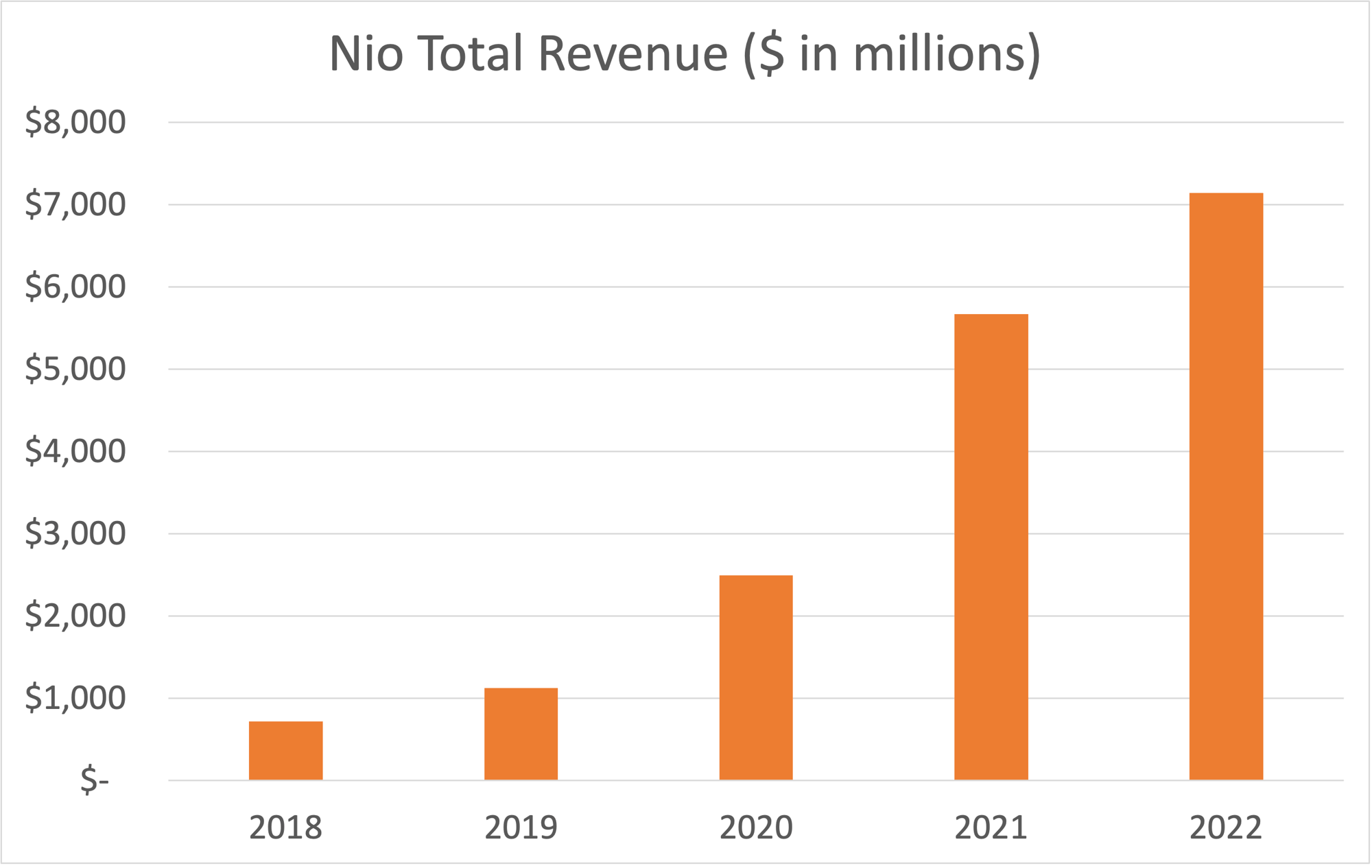Select the $4,000 y-axis label
This screenshot has width=1372, height=868.
tap(75, 452)
